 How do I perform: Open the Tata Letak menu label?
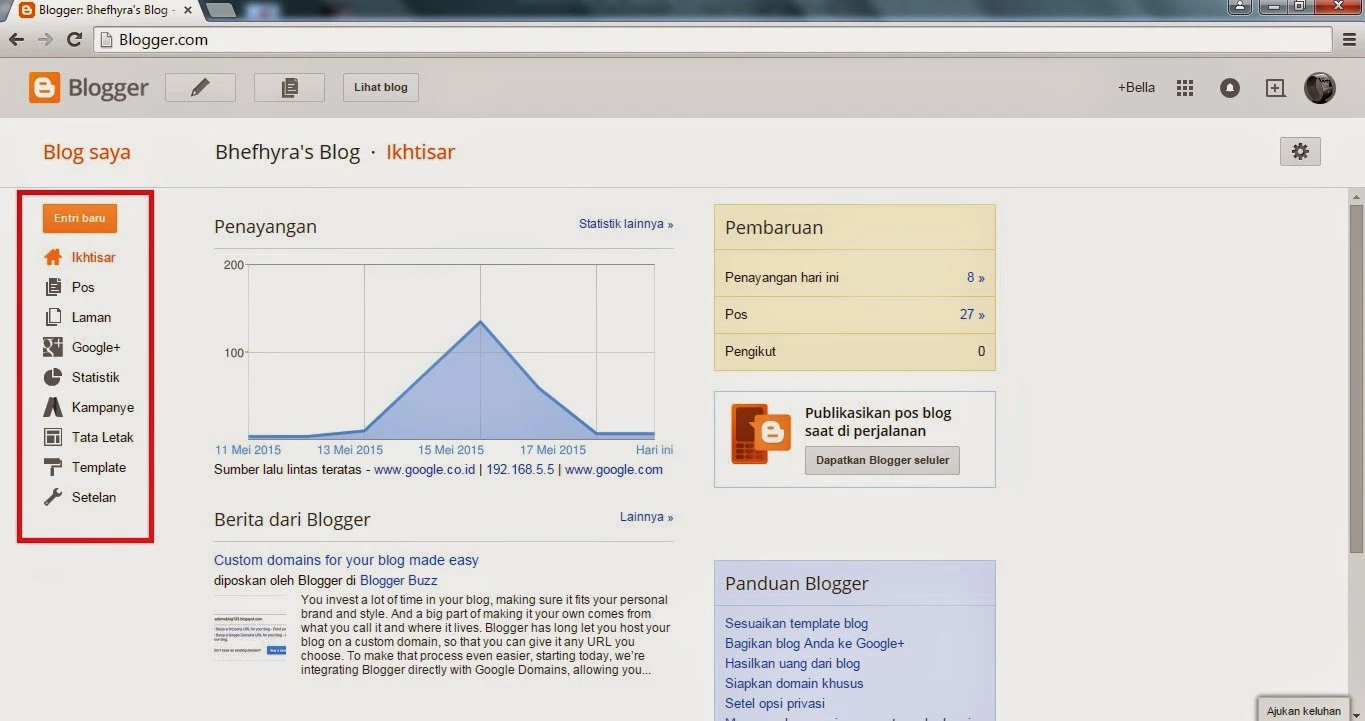103,437
